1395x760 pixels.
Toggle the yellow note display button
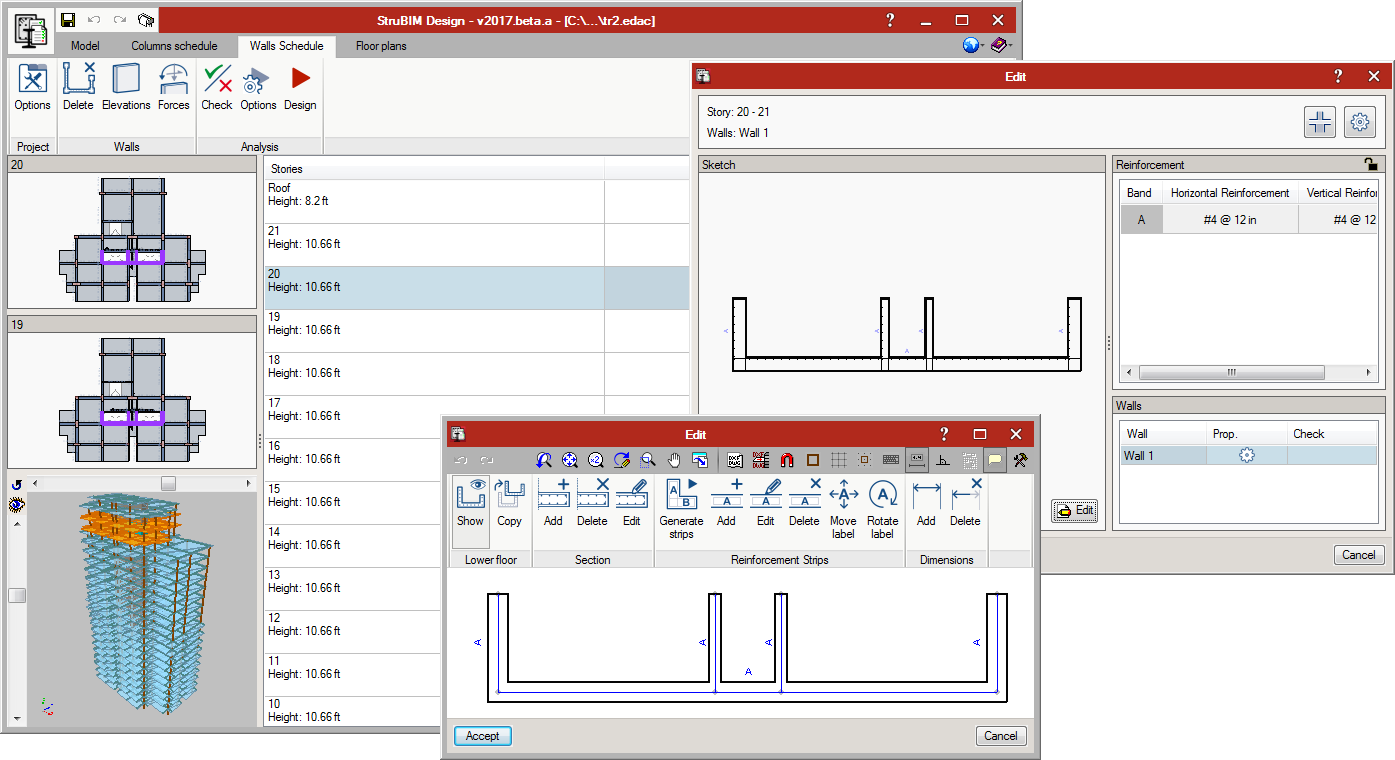[995, 460]
